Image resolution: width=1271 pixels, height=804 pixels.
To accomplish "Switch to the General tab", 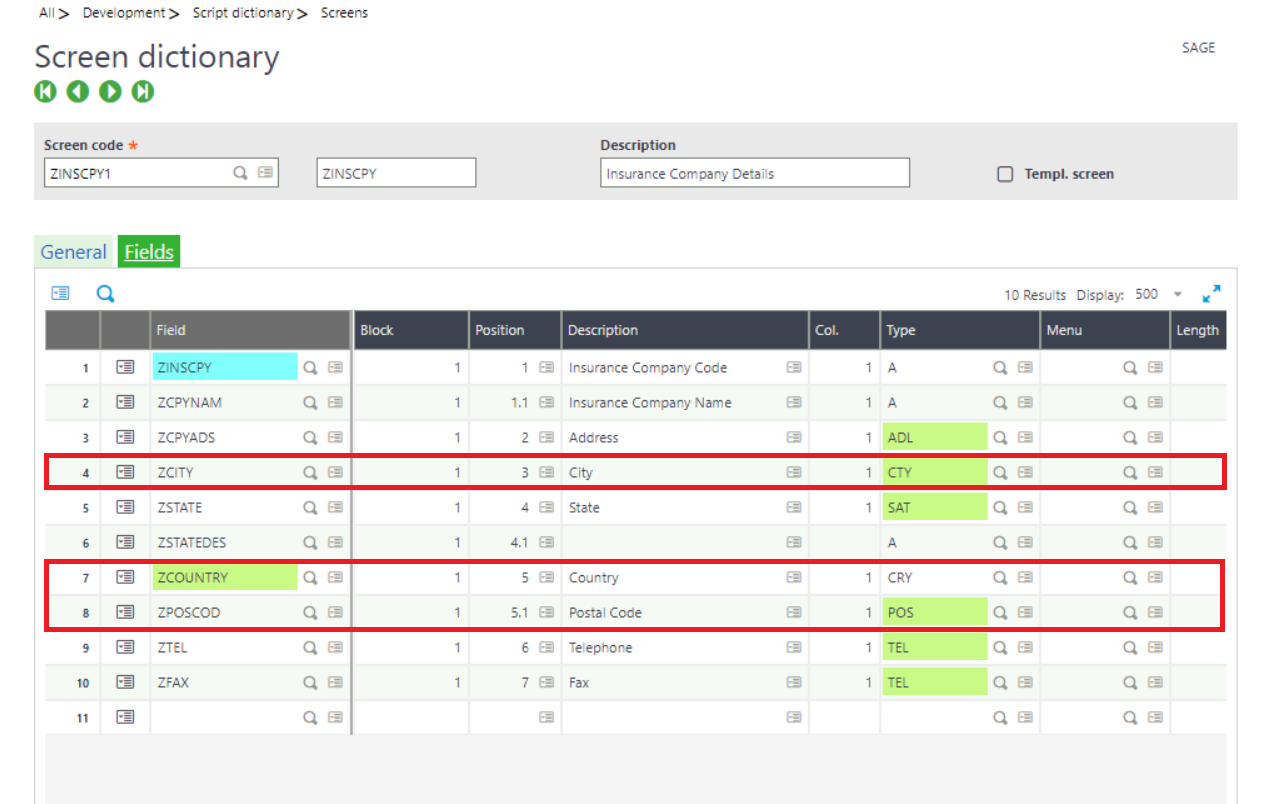I will (73, 252).
